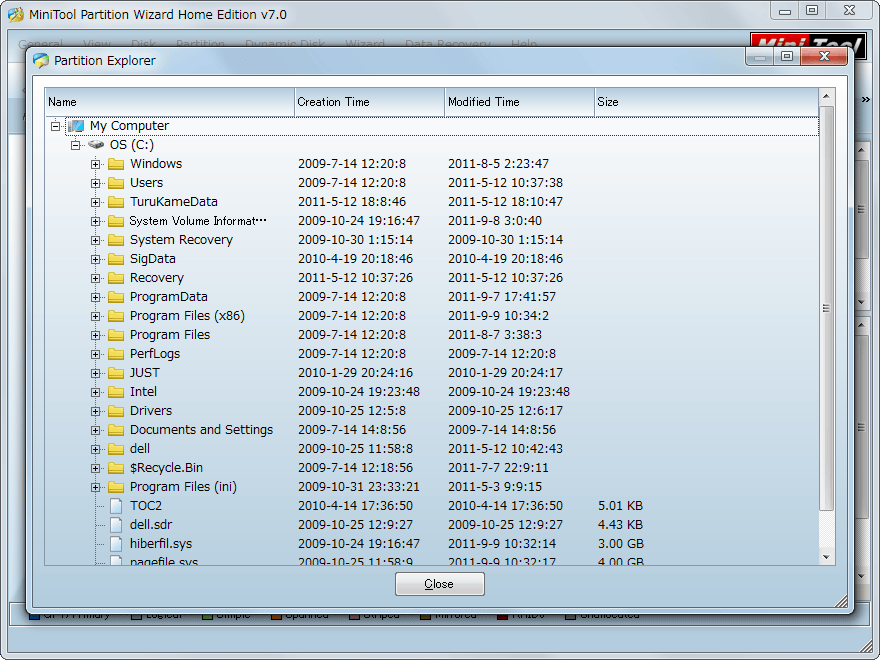Click modified time 2011-7-7 22:9:11
Viewport: 880px width, 660px height.
coord(498,468)
